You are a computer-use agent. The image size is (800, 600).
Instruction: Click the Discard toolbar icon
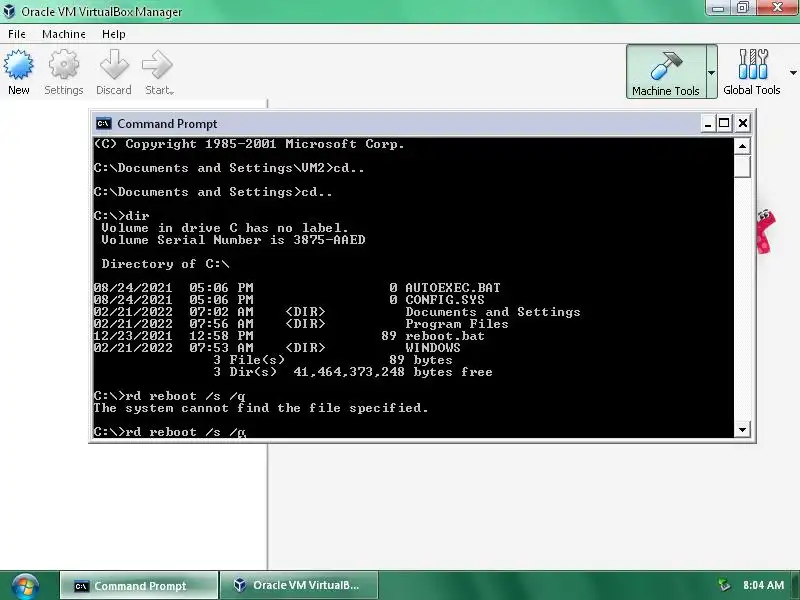pos(114,65)
